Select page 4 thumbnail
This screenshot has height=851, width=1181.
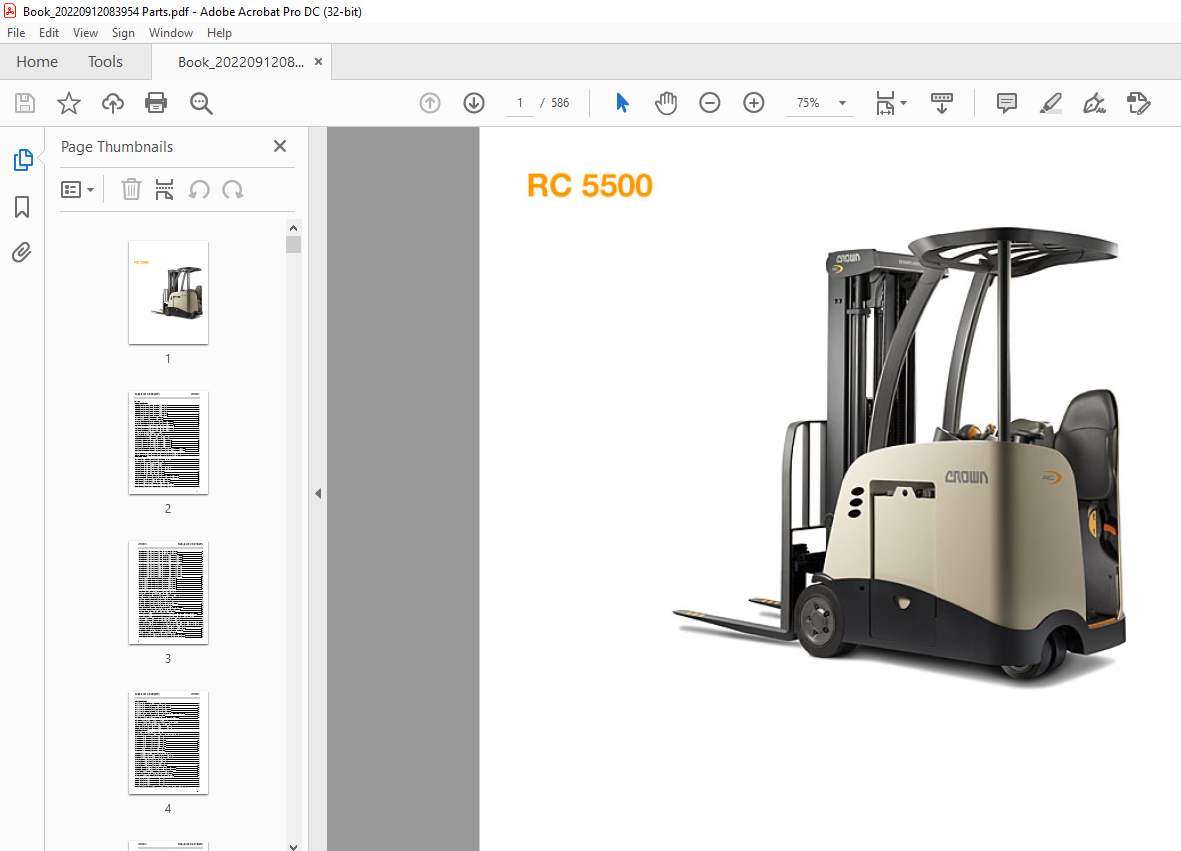pyautogui.click(x=169, y=743)
